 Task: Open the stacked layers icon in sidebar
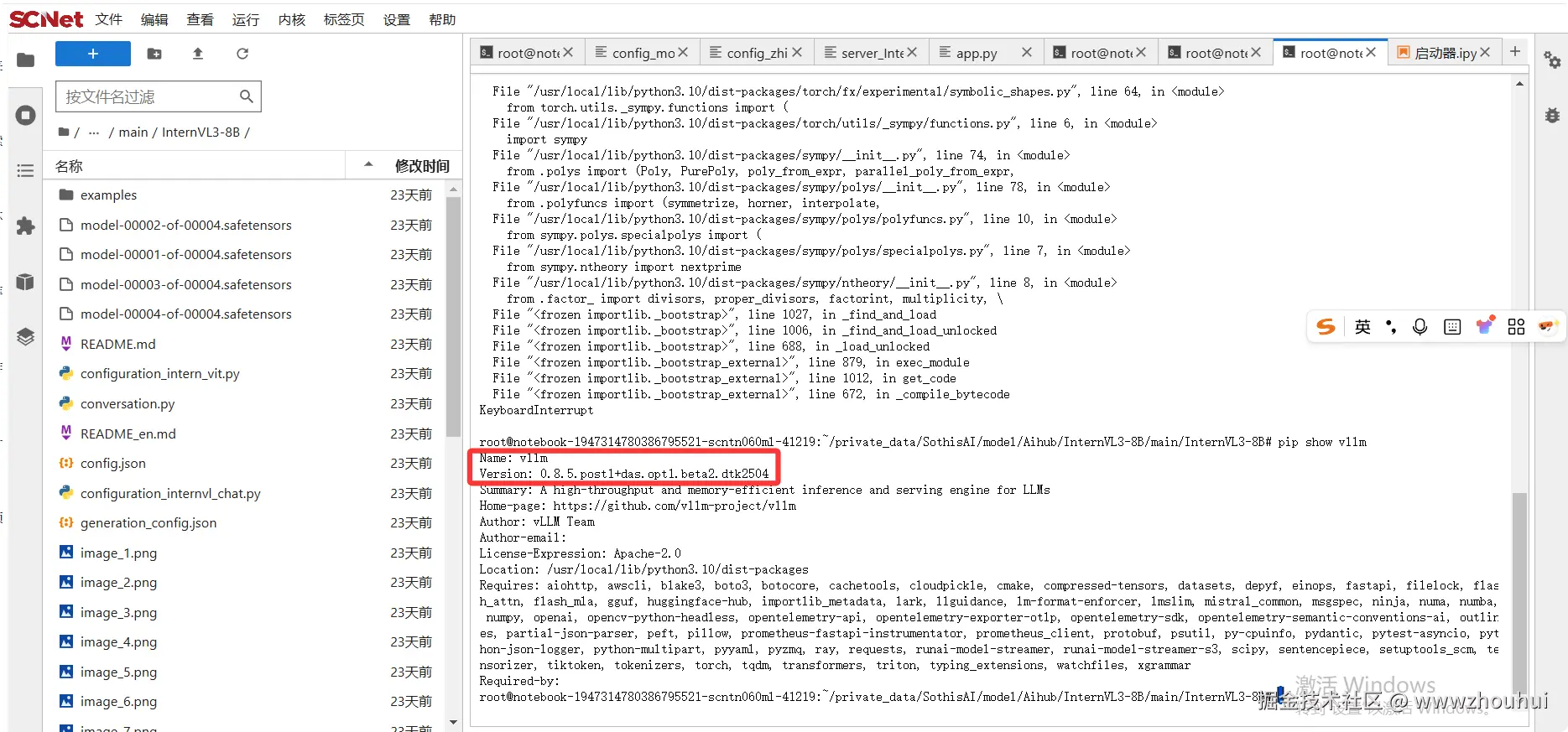click(26, 336)
